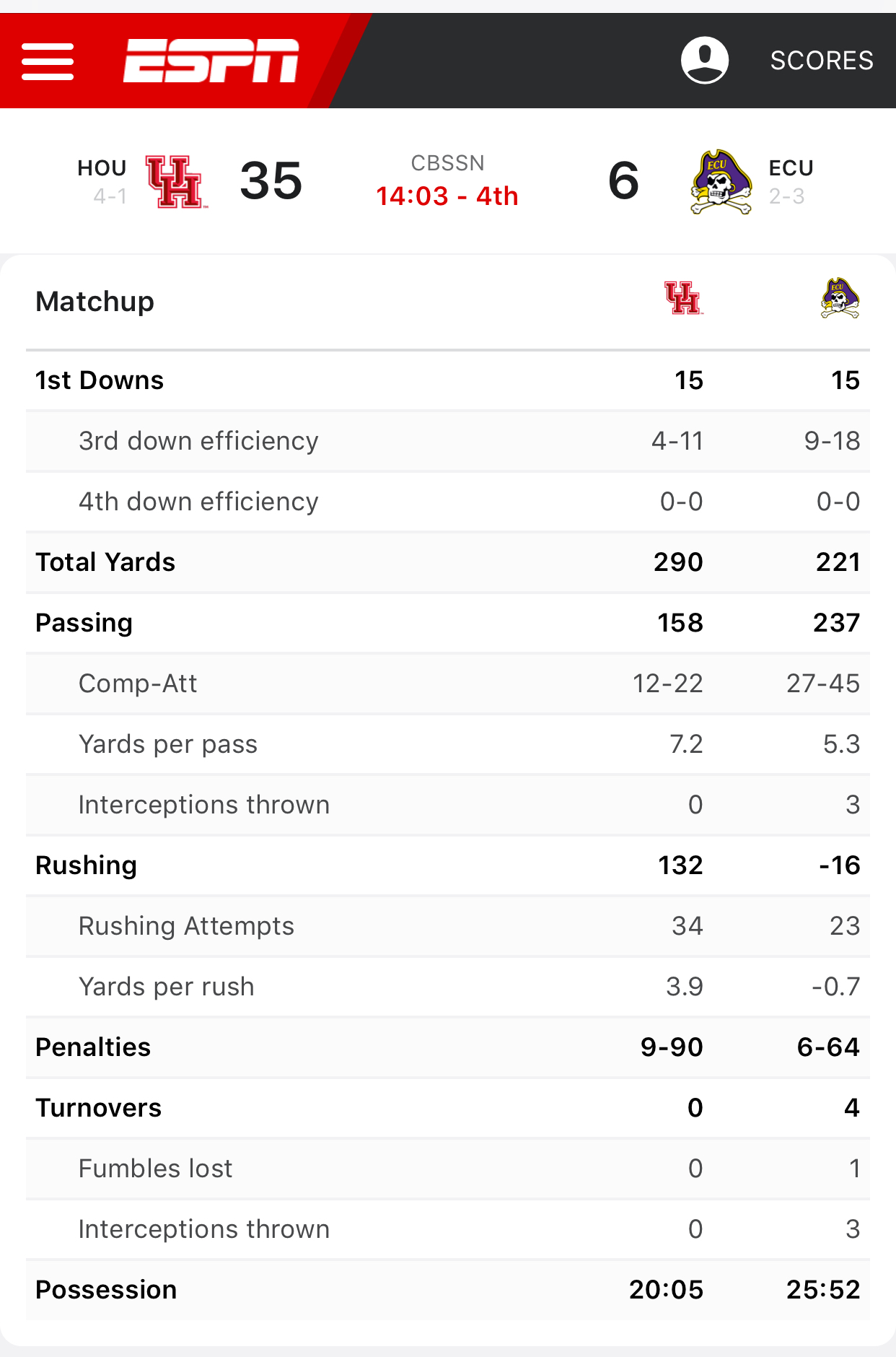The image size is (896, 1357).
Task: Tap the ESPN logo
Action: pos(211,61)
